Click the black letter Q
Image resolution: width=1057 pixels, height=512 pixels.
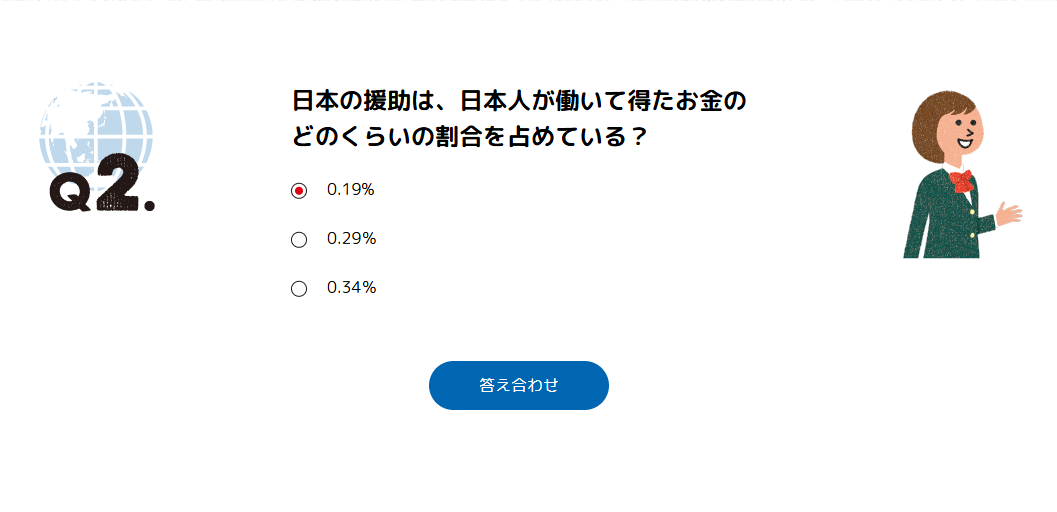point(71,194)
